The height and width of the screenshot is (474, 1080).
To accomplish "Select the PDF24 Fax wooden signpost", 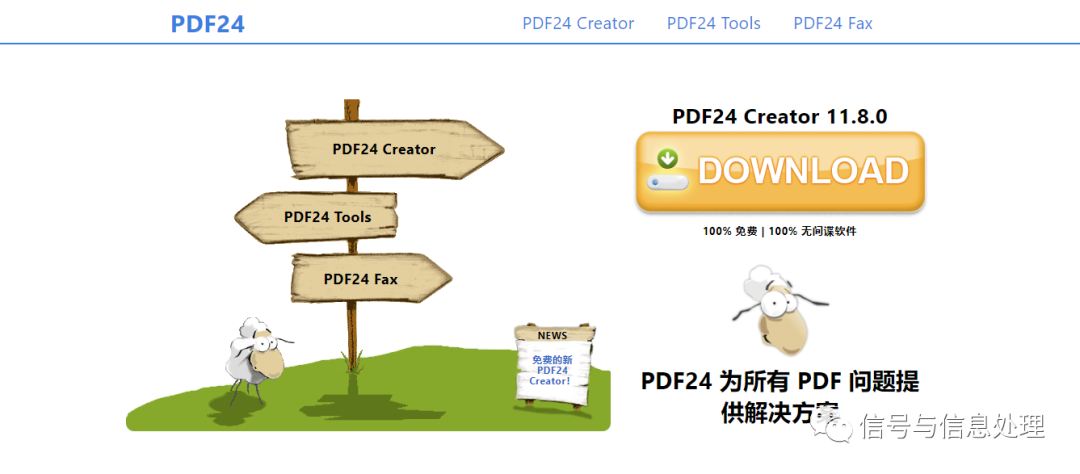I will click(x=371, y=278).
